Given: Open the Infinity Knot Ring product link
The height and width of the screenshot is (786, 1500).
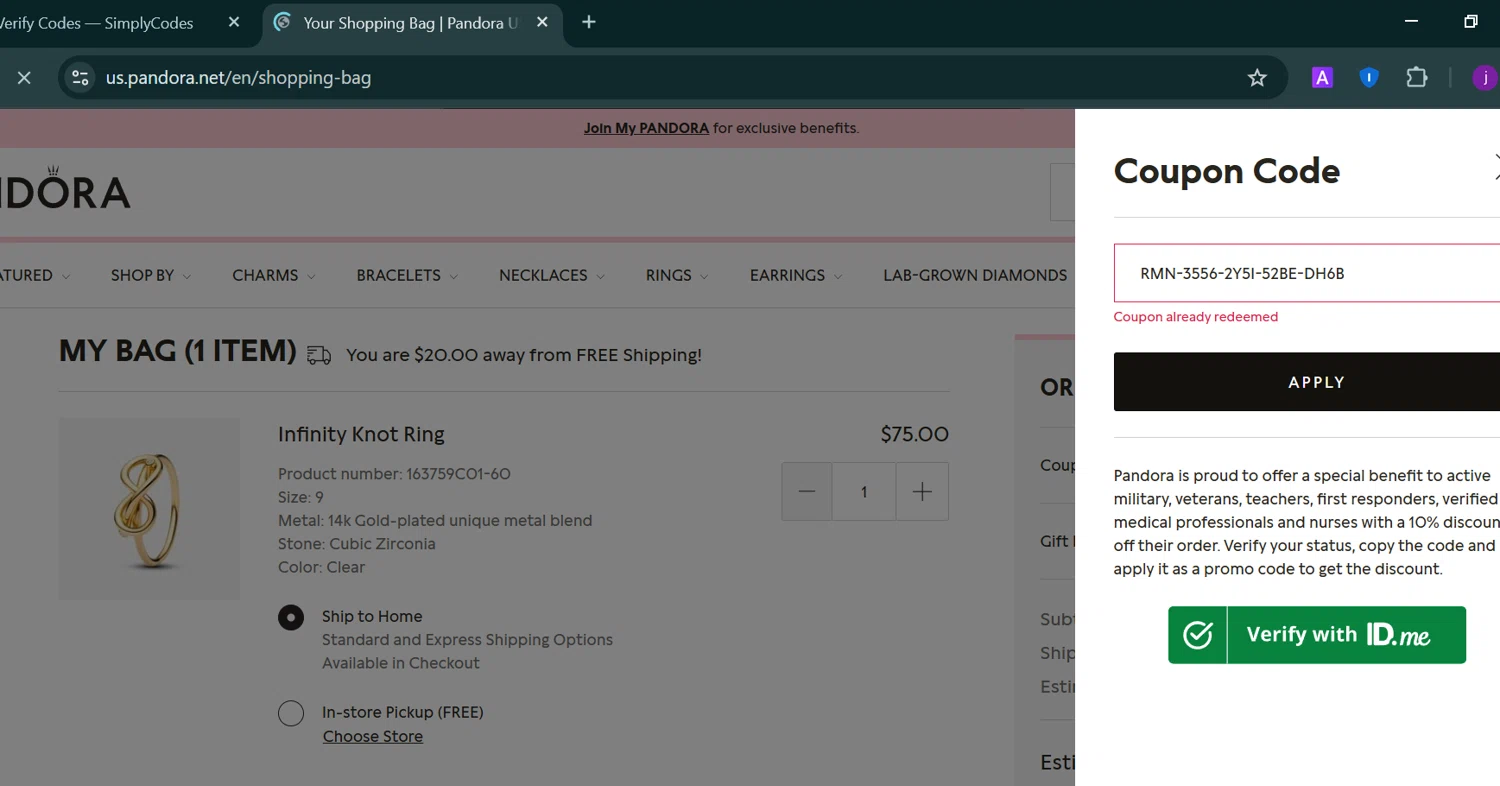Looking at the screenshot, I should (x=361, y=435).
